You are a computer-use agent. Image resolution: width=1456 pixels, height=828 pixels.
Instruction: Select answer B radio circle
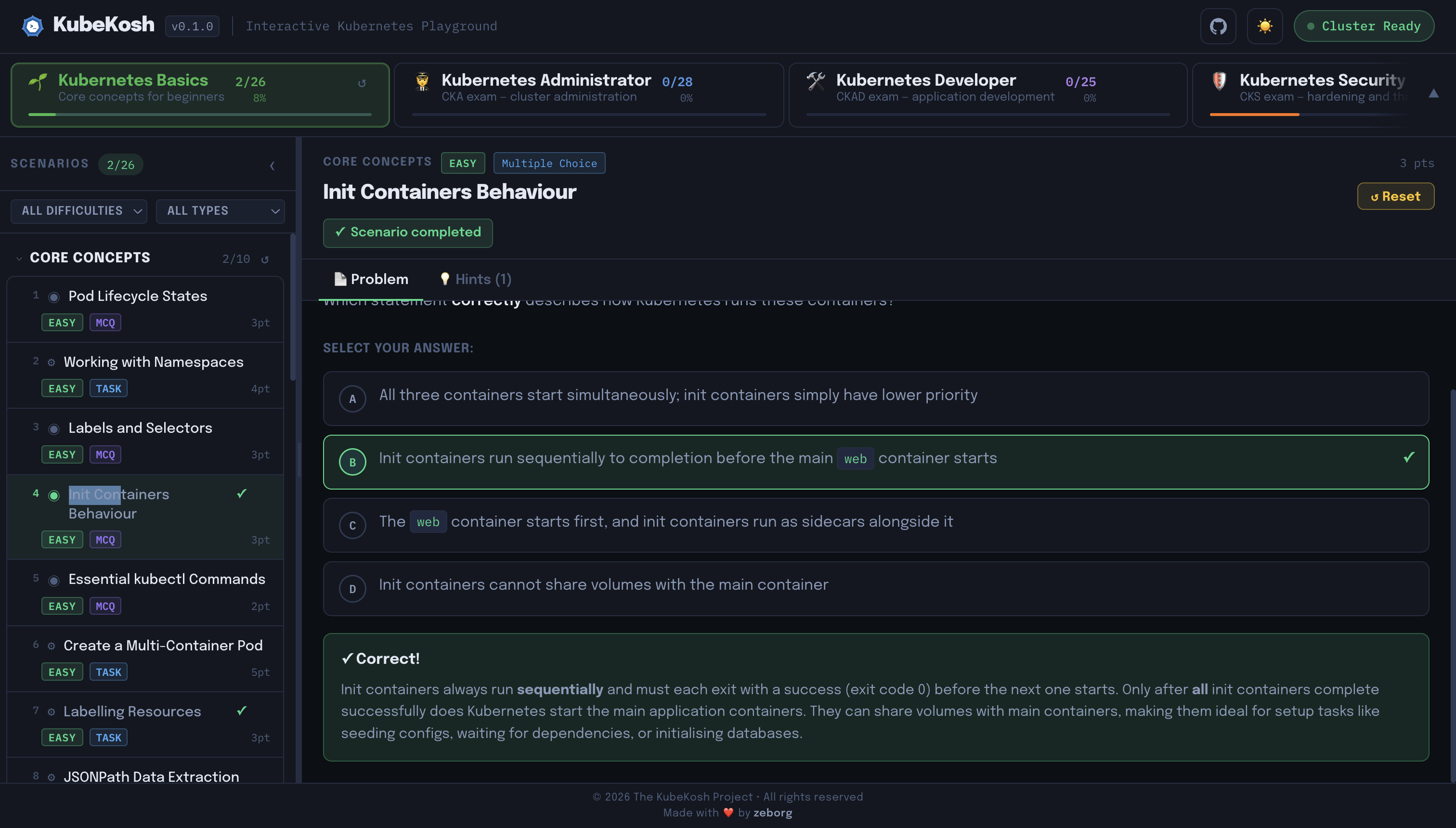click(352, 462)
